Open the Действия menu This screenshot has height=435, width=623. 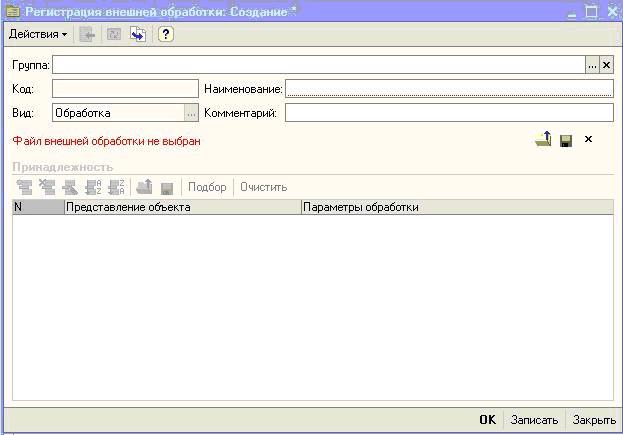[38, 34]
